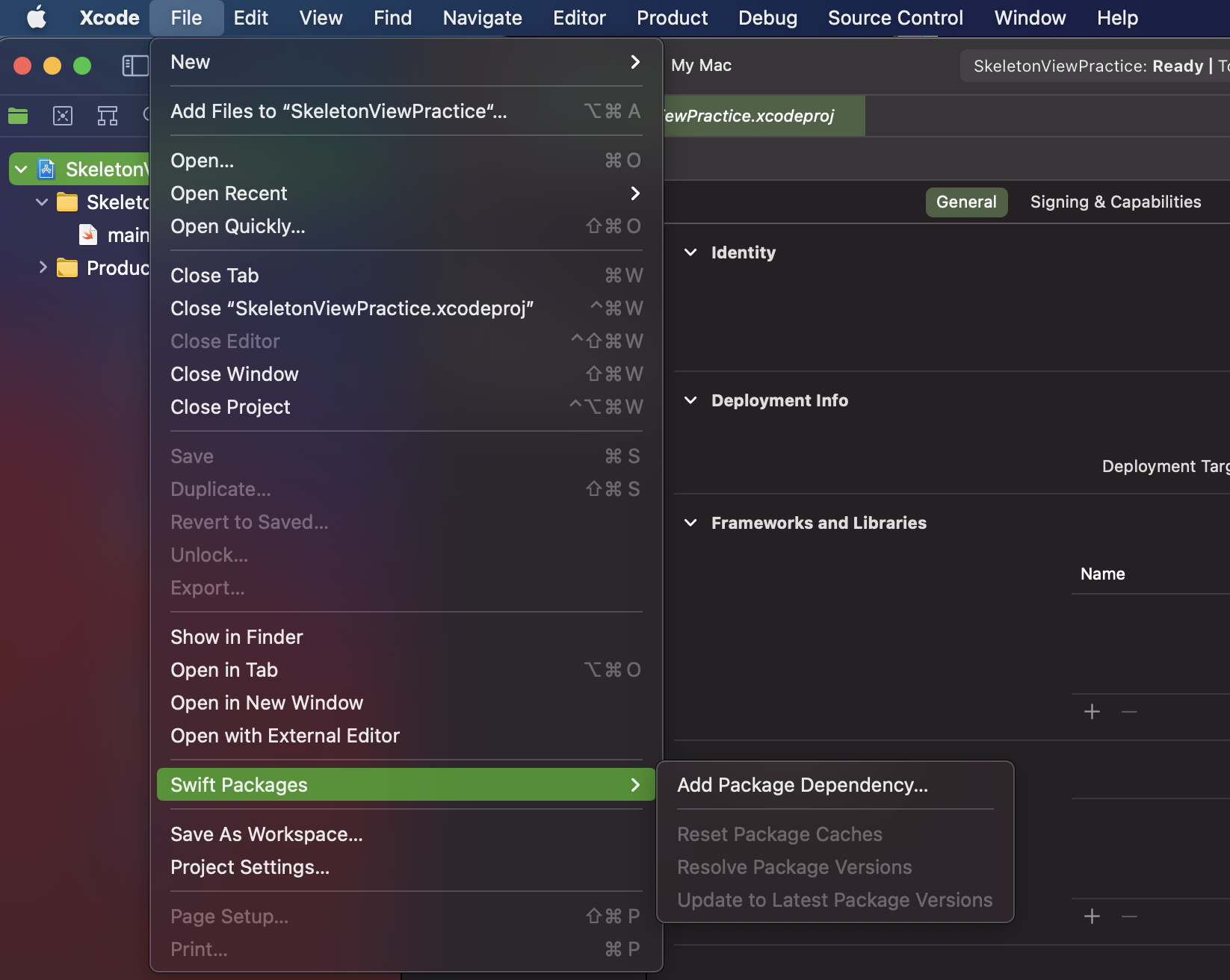Choose Close Tab
The image size is (1230, 980).
[406, 276]
